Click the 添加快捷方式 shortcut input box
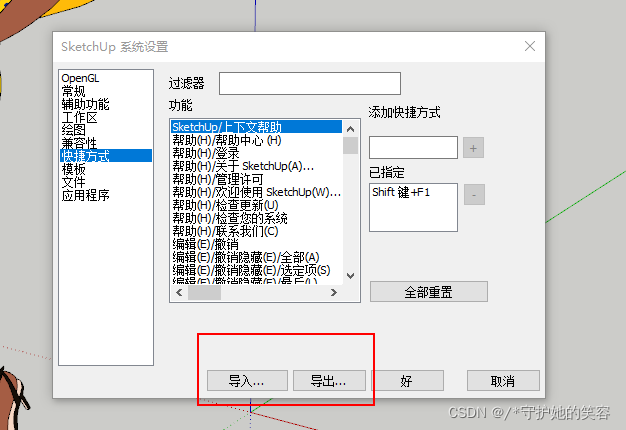Image resolution: width=626 pixels, height=430 pixels. point(413,147)
